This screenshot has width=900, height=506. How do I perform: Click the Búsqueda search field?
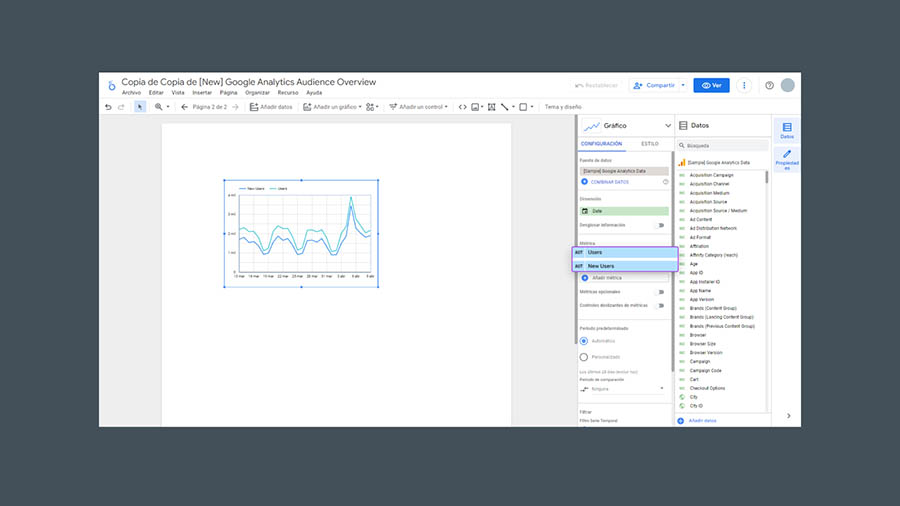(722, 146)
